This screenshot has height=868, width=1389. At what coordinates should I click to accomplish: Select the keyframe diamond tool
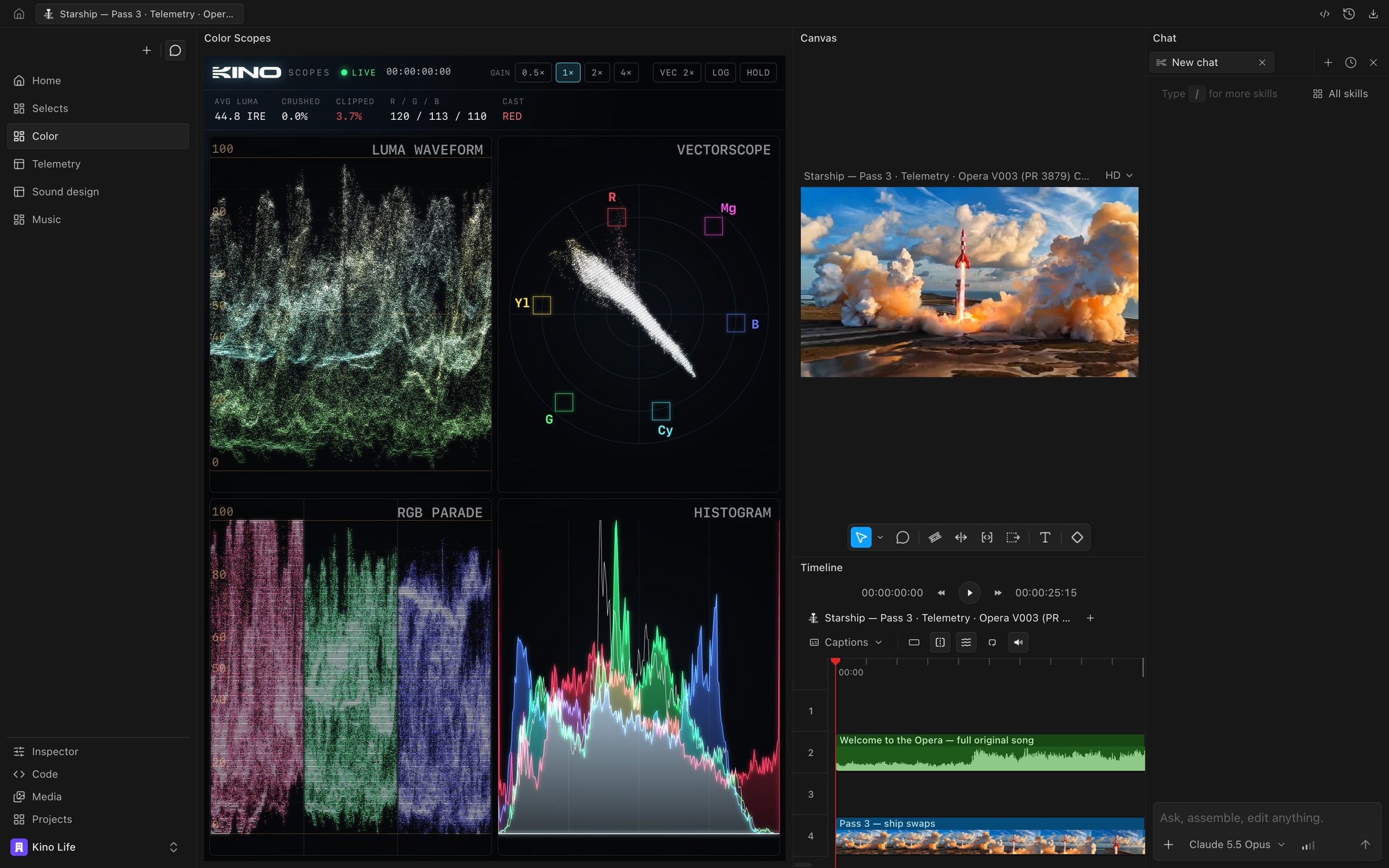tap(1076, 537)
